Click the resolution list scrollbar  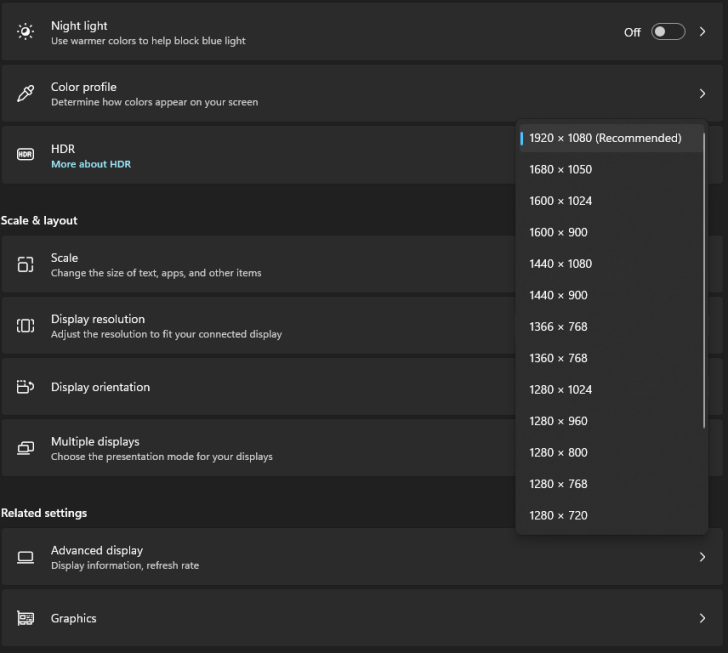coord(704,281)
